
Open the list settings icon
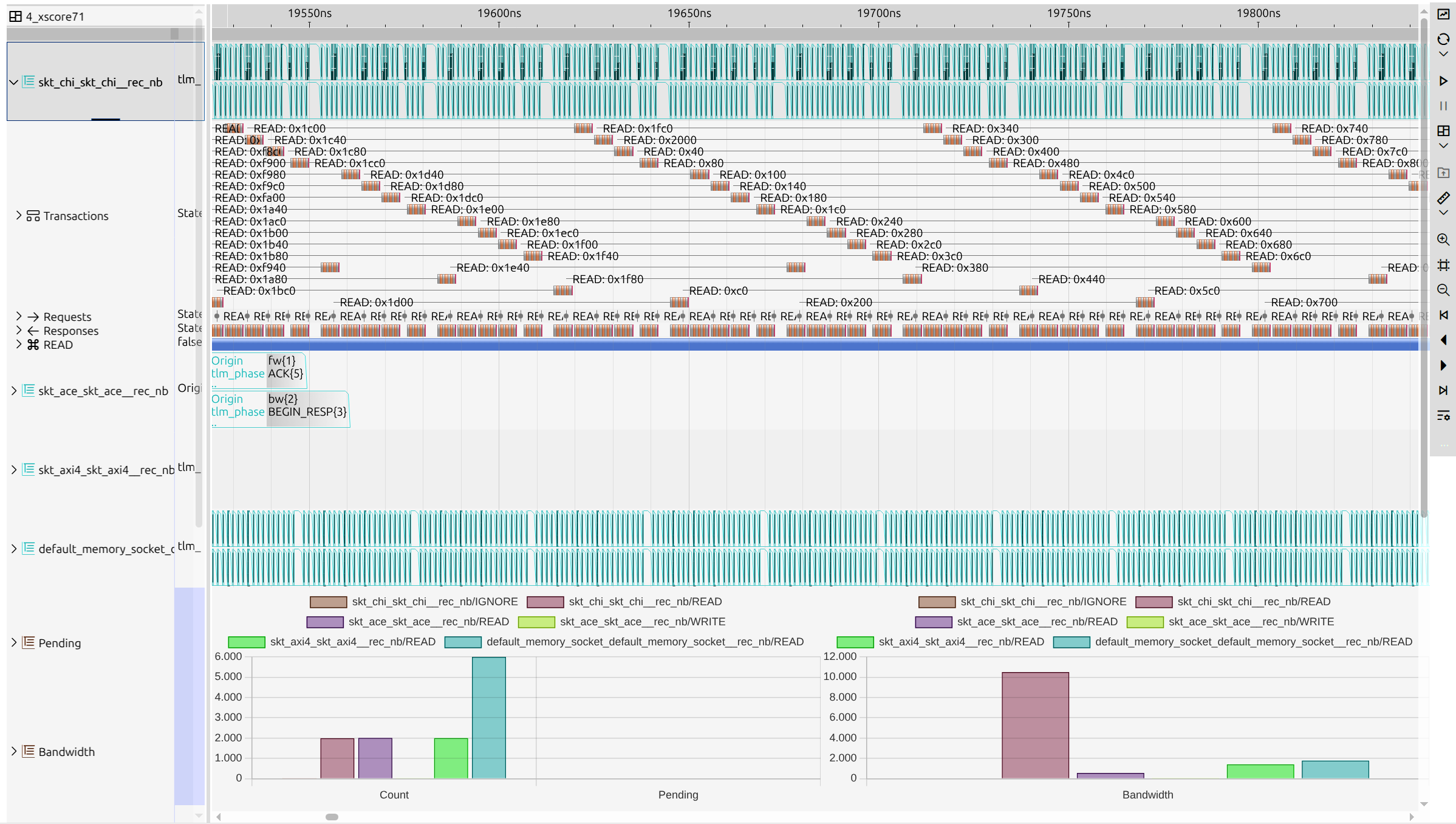click(1443, 416)
